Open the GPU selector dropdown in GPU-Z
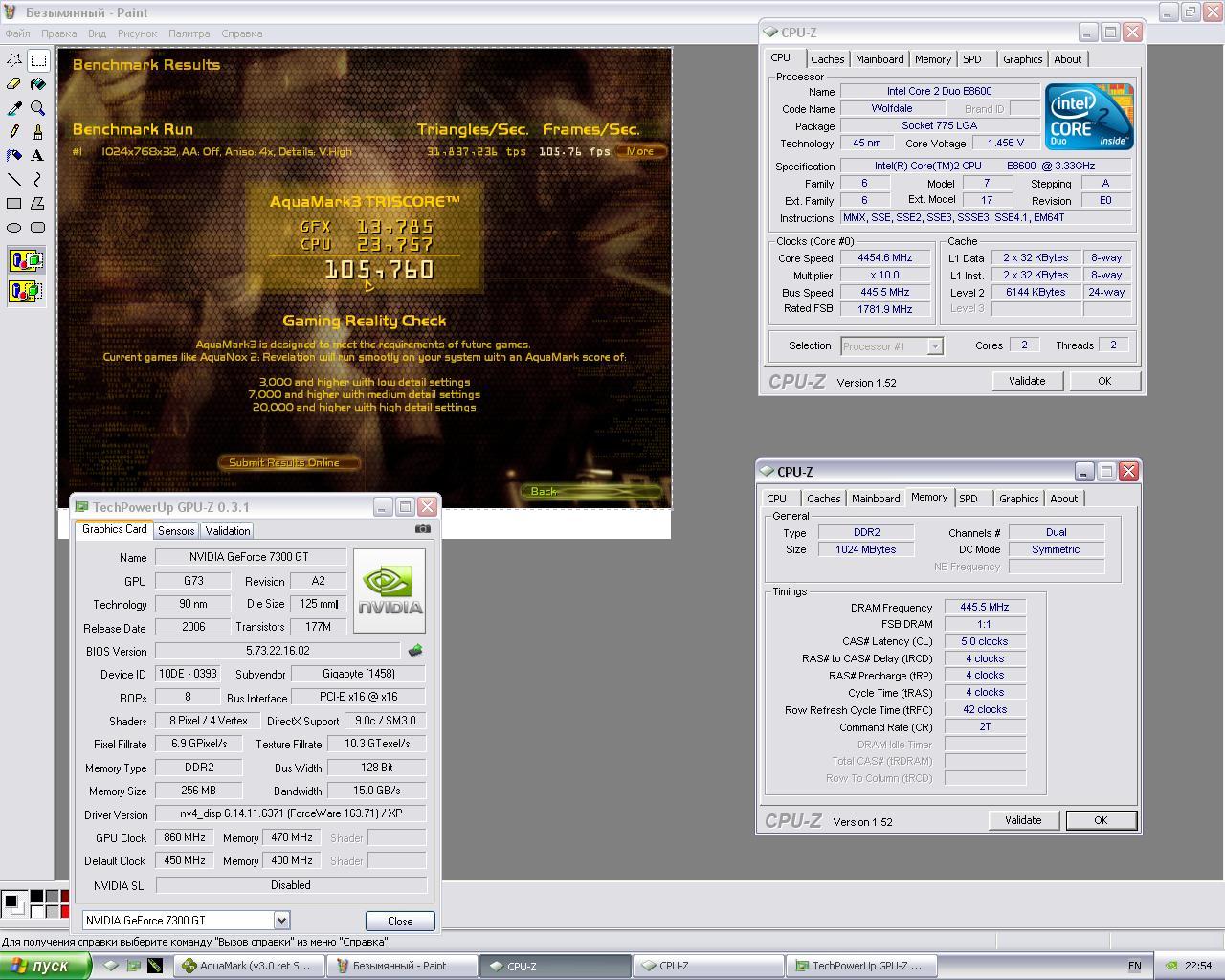 281,920
